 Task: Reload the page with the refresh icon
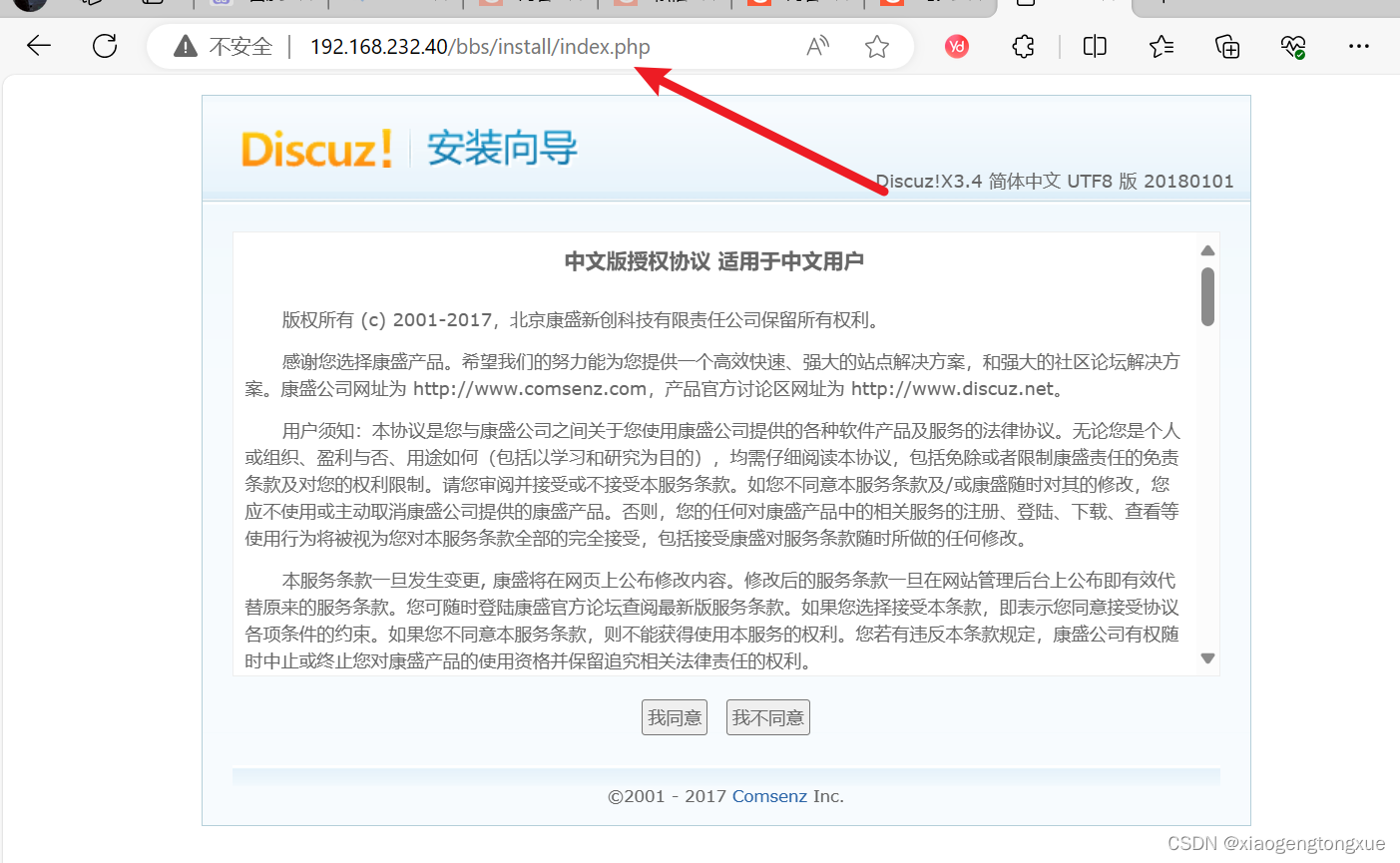pyautogui.click(x=105, y=46)
